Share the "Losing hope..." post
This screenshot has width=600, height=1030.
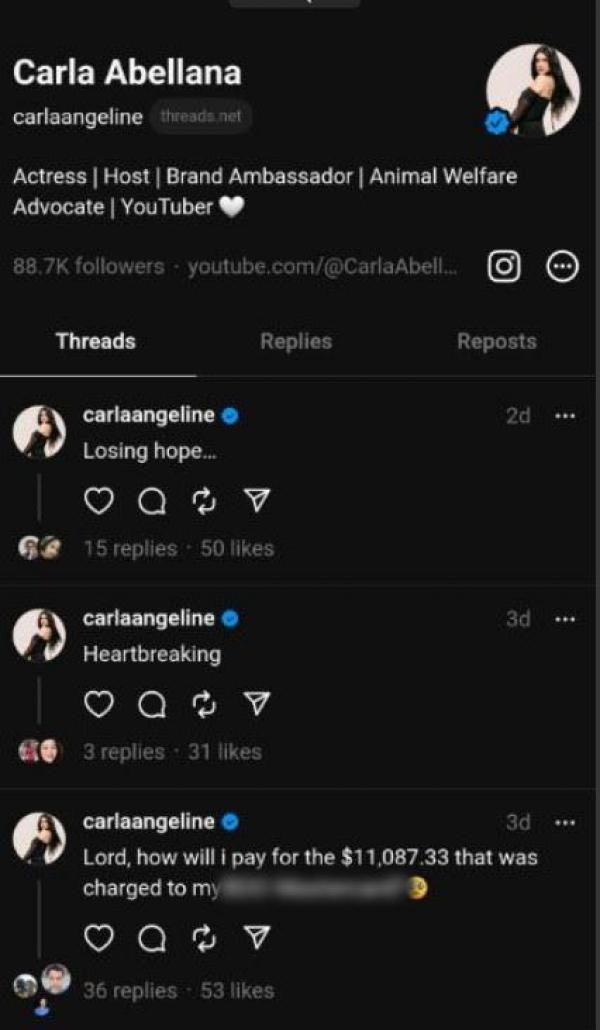257,500
